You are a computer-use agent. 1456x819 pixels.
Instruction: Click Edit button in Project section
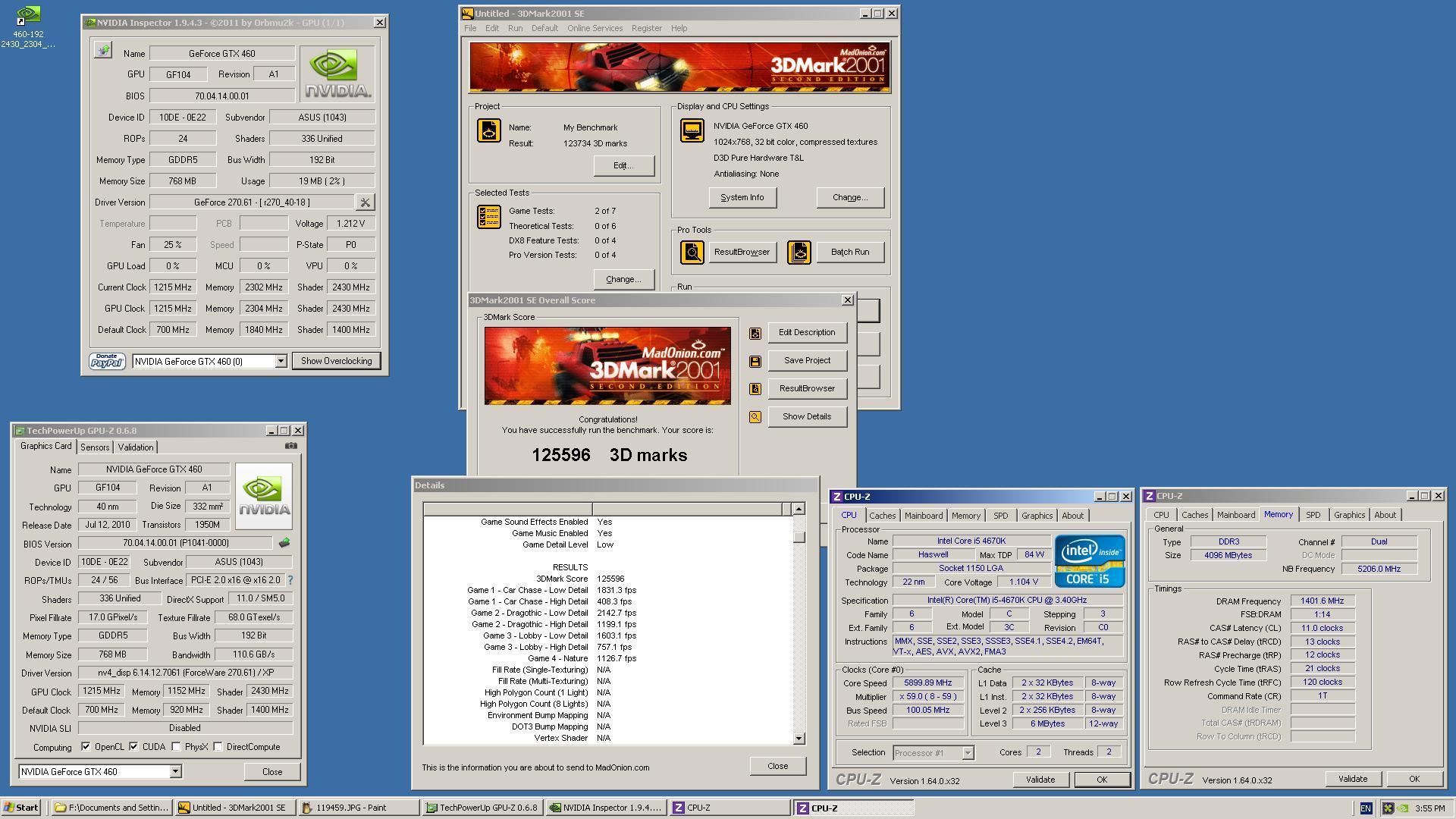tap(623, 166)
